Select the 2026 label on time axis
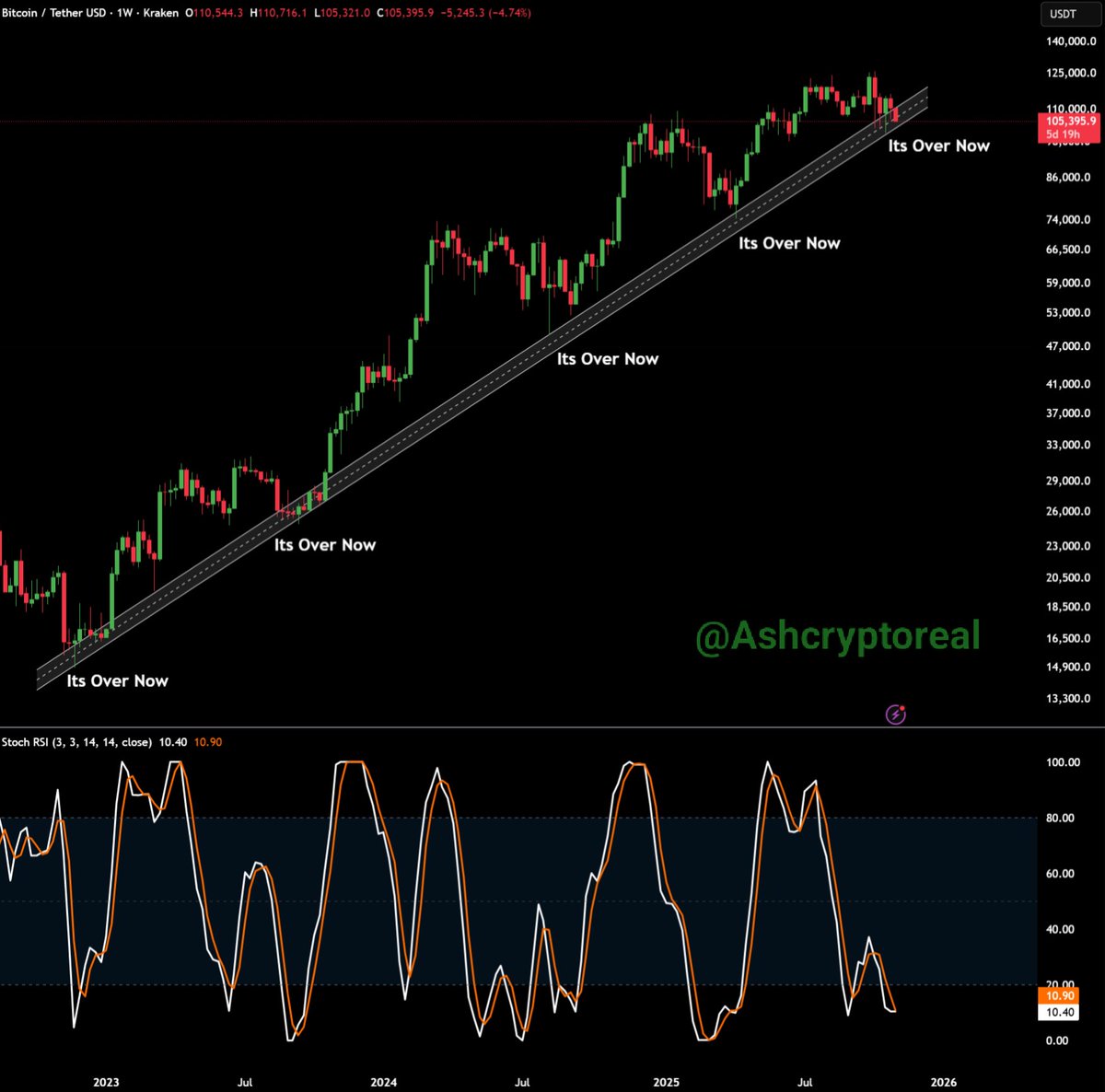 point(945,1082)
